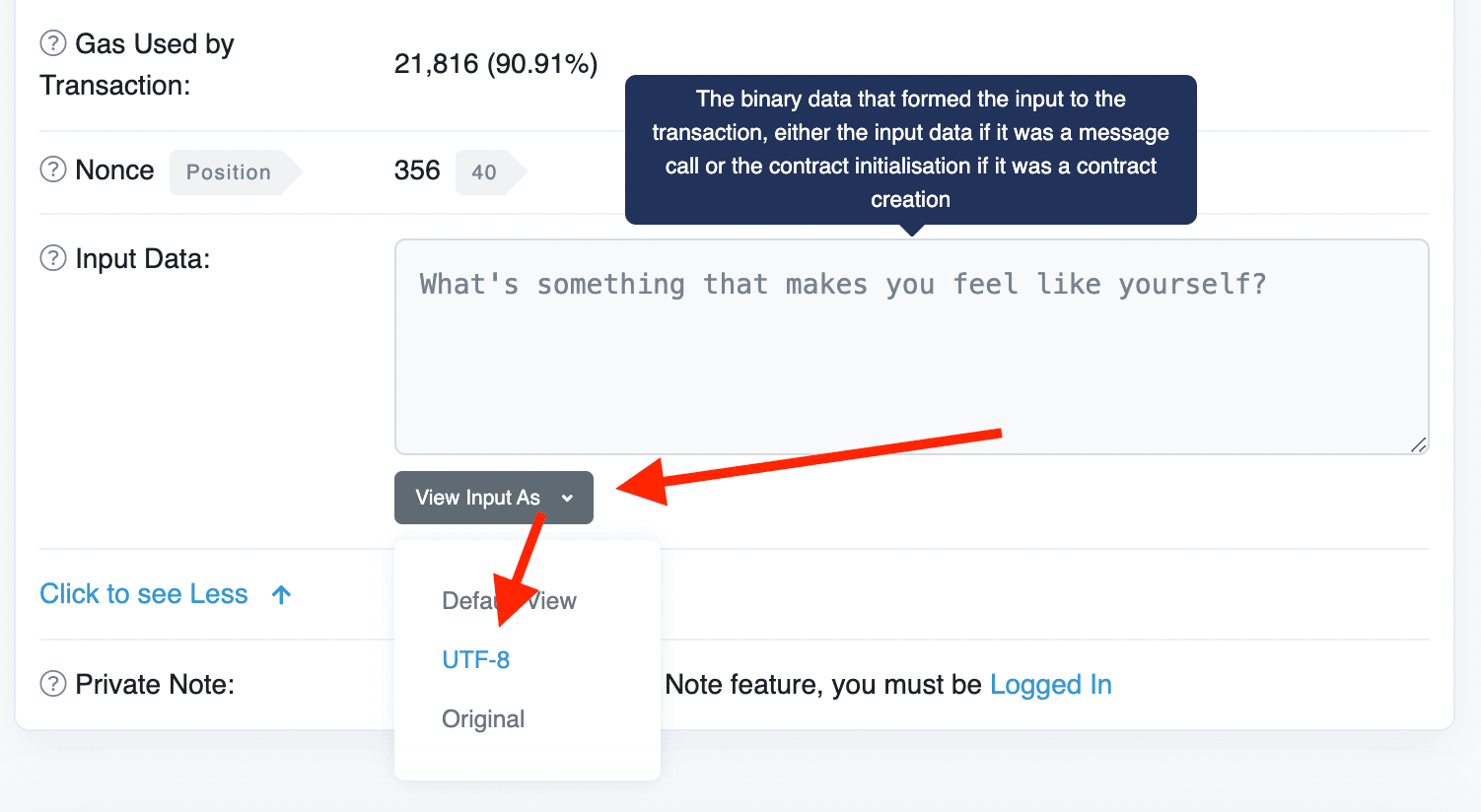Click the up arrow icon after Click to see Less
This screenshot has height=812, width=1481.
281,594
